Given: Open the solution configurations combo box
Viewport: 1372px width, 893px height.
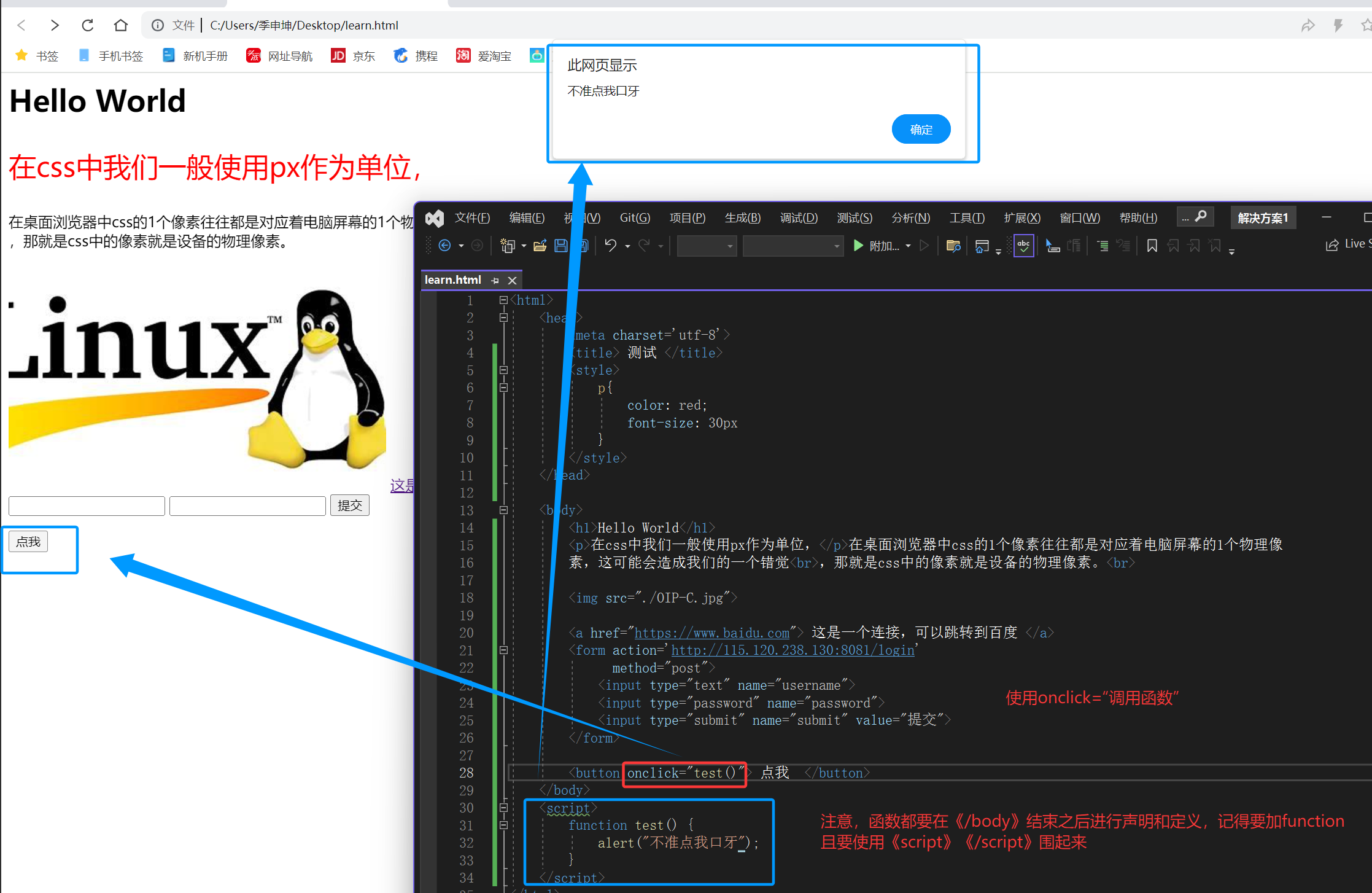Looking at the screenshot, I should tap(707, 246).
